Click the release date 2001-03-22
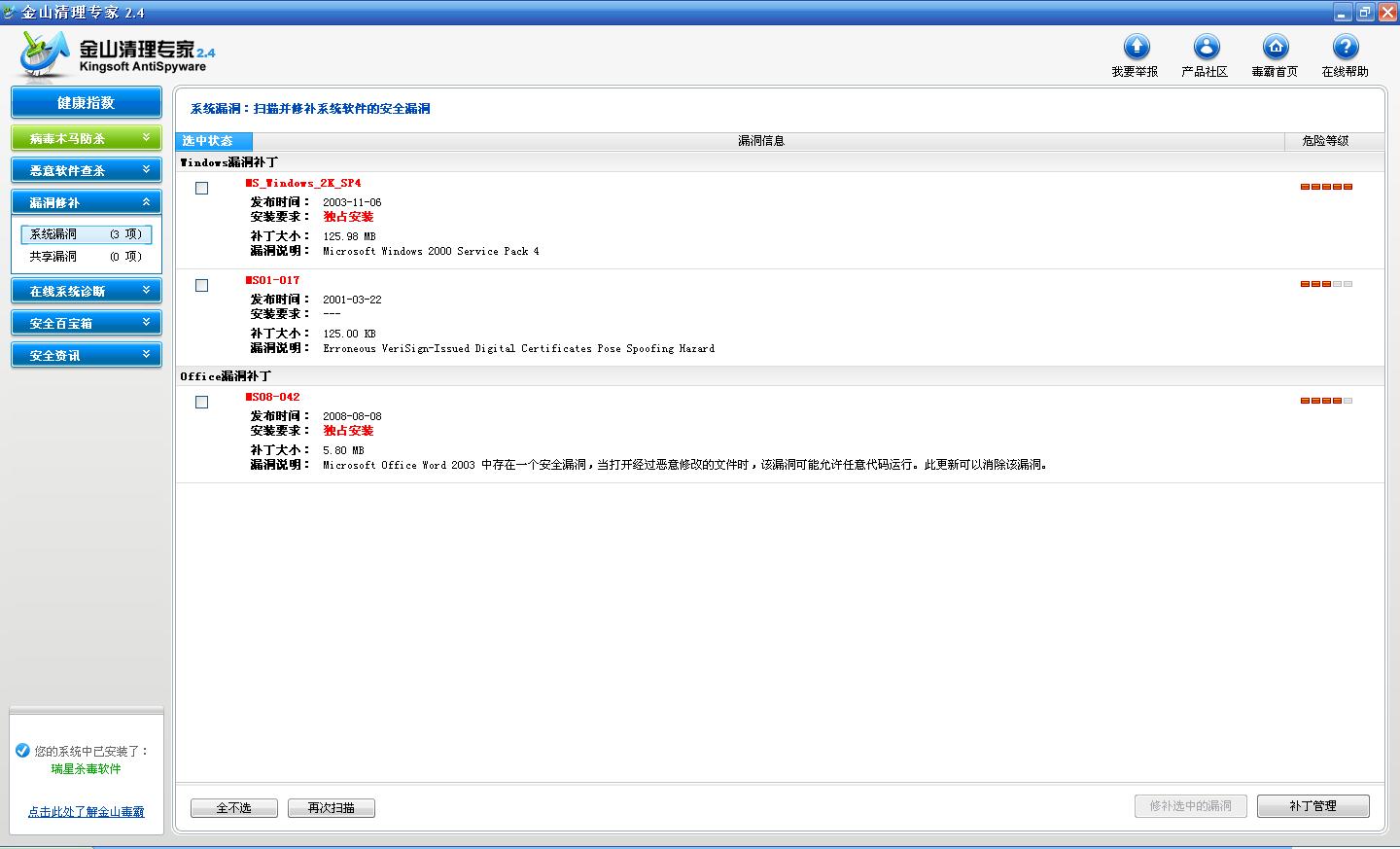1400x849 pixels. pyautogui.click(x=352, y=300)
